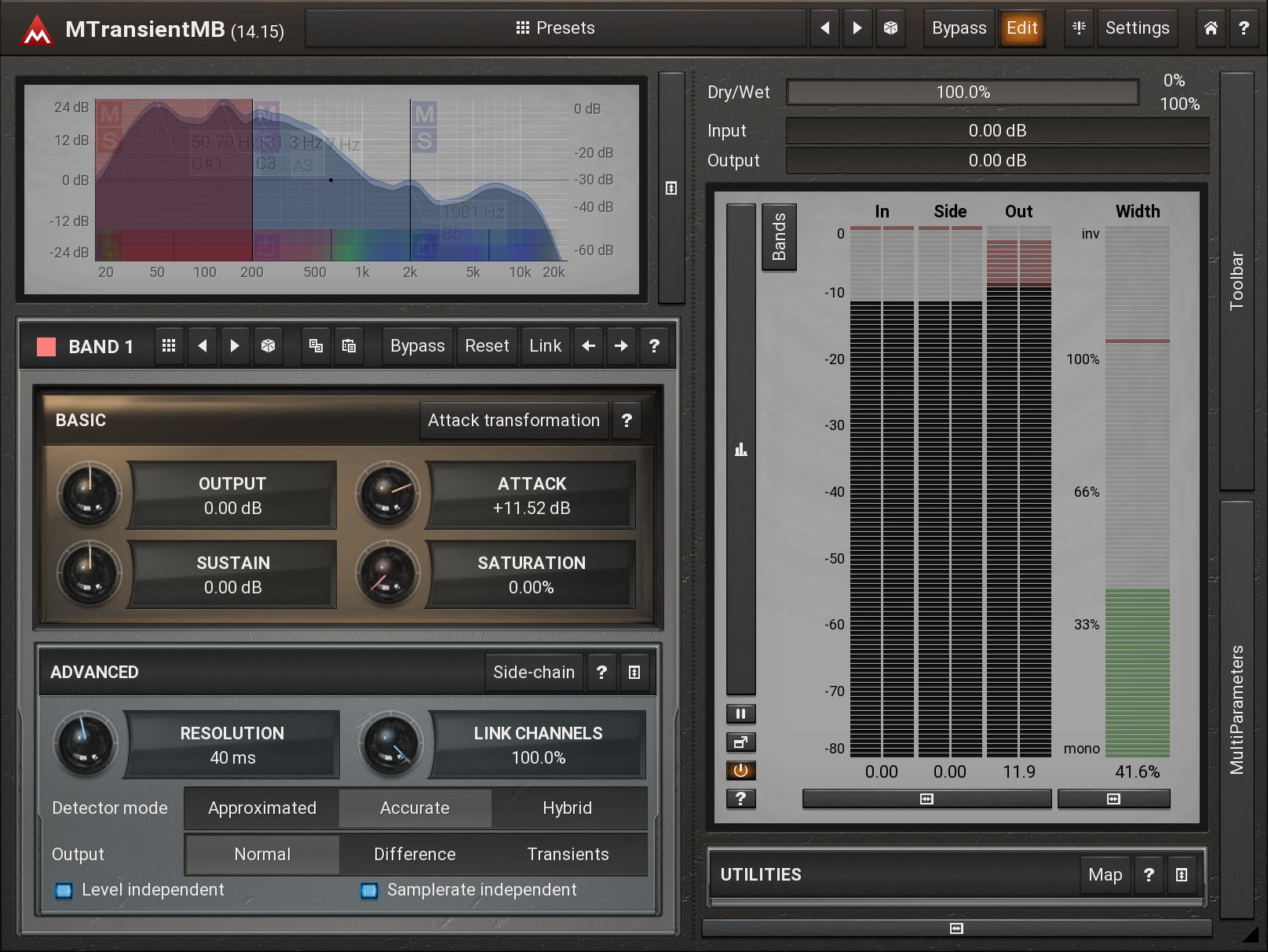Open the Presets dropdown
1268x952 pixels.
point(555,28)
